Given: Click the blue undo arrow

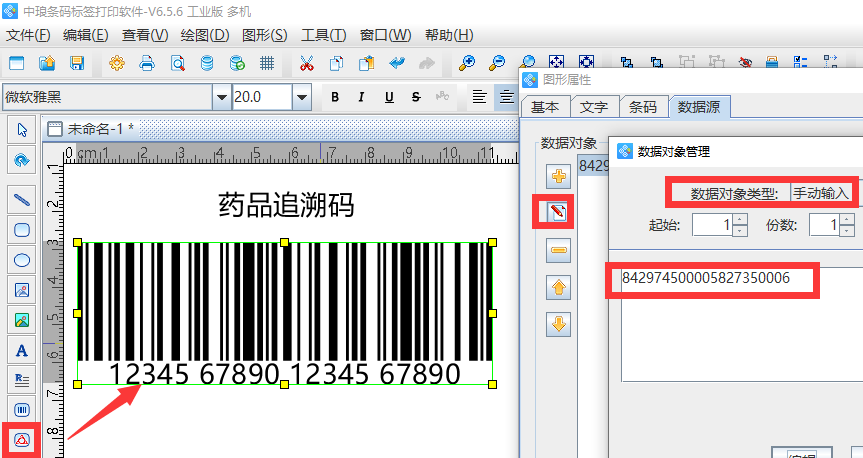Looking at the screenshot, I should click(x=397, y=63).
